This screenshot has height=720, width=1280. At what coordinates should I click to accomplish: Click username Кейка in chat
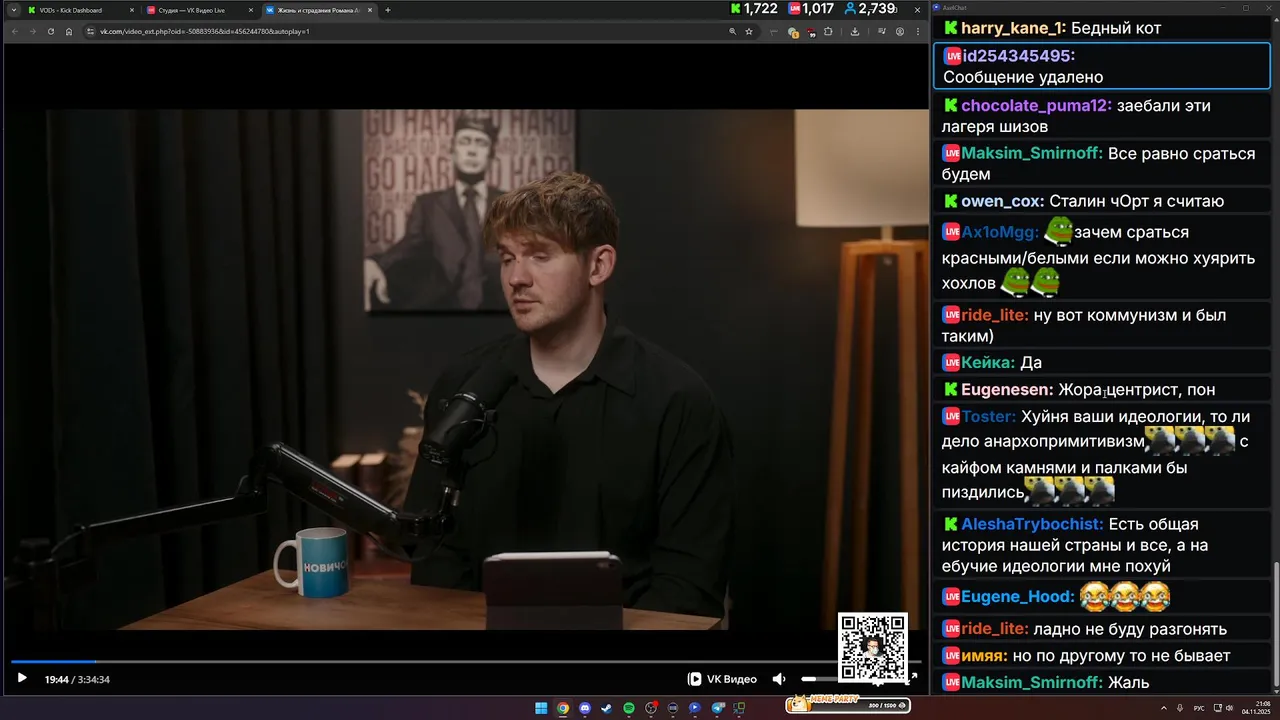point(988,362)
